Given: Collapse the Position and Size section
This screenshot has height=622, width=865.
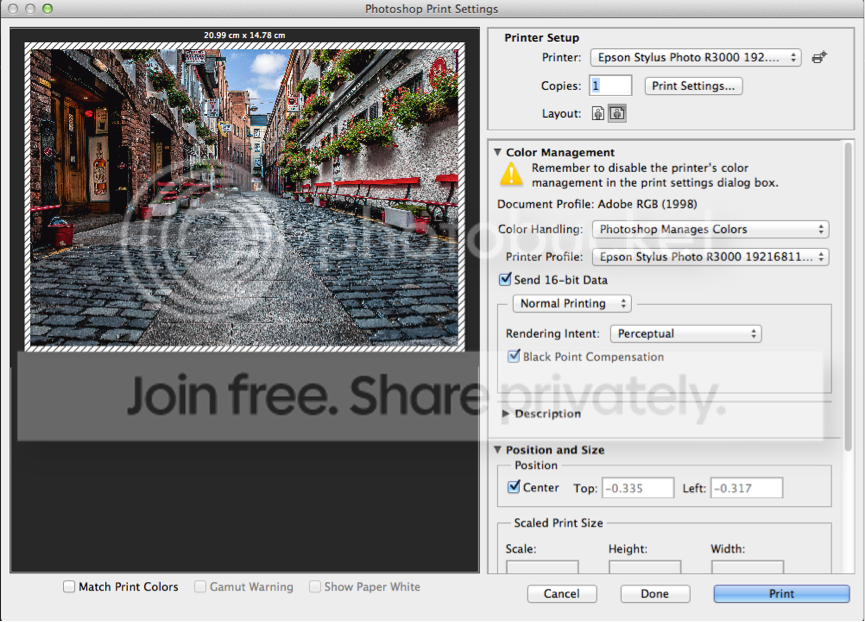Looking at the screenshot, I should 498,450.
